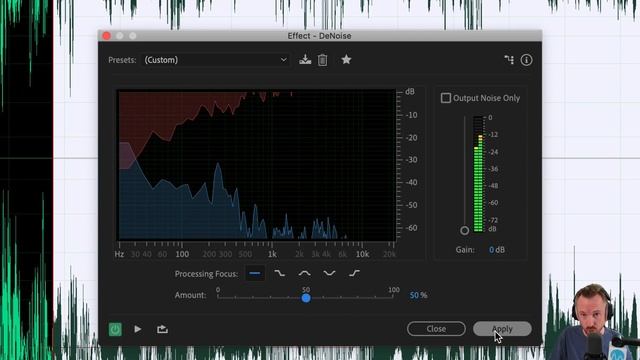Toggle the loop/export preview icon

click(x=162, y=329)
